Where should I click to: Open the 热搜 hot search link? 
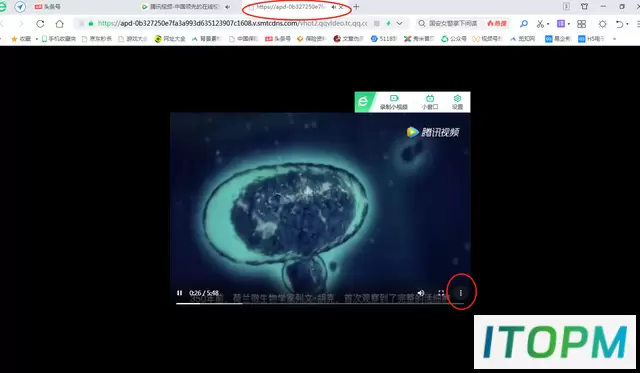tap(497, 23)
